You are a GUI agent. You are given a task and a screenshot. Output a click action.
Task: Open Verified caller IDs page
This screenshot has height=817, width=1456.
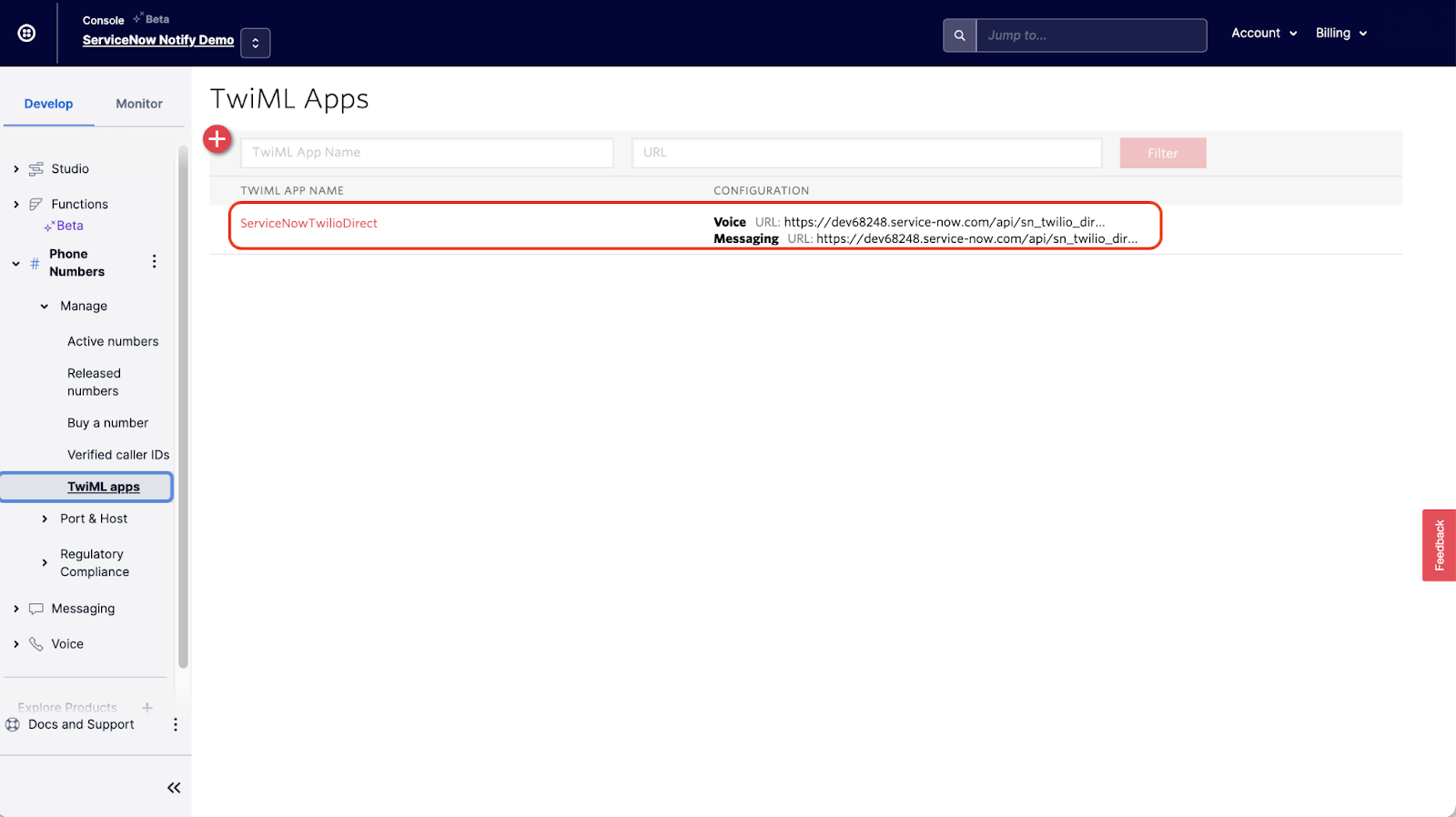[118, 455]
